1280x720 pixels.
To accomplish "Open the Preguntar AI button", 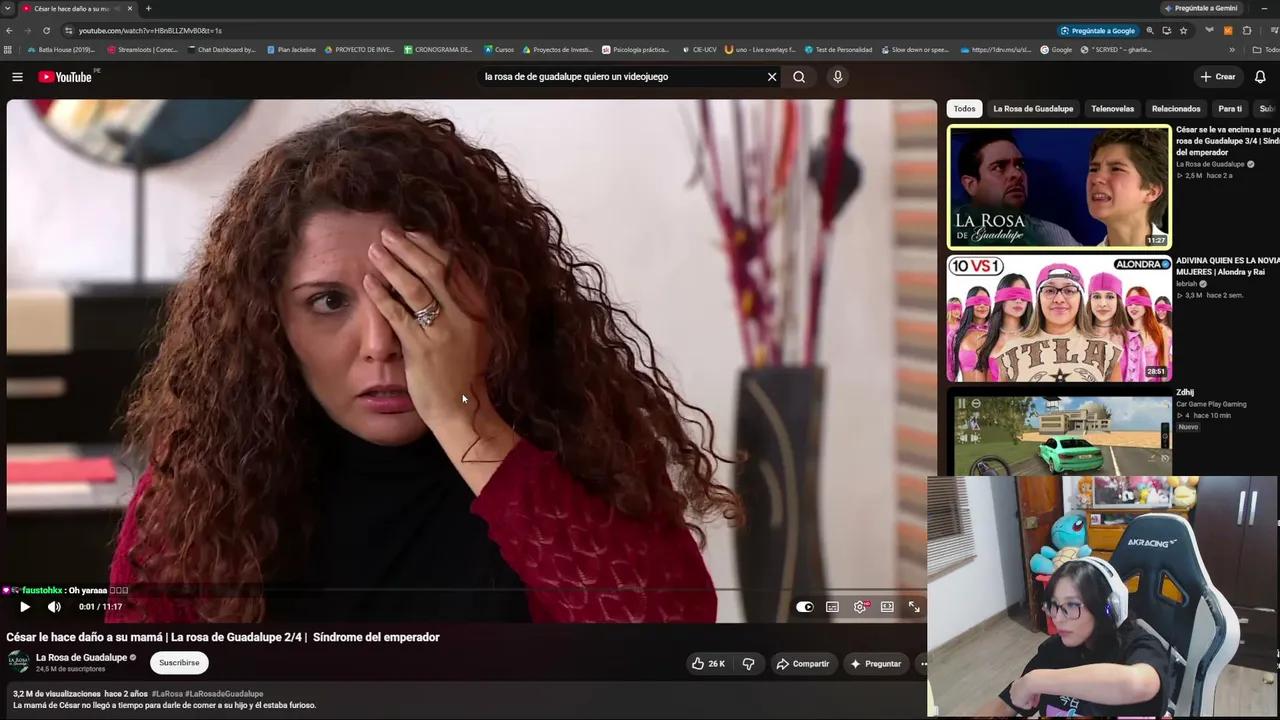I will (875, 663).
